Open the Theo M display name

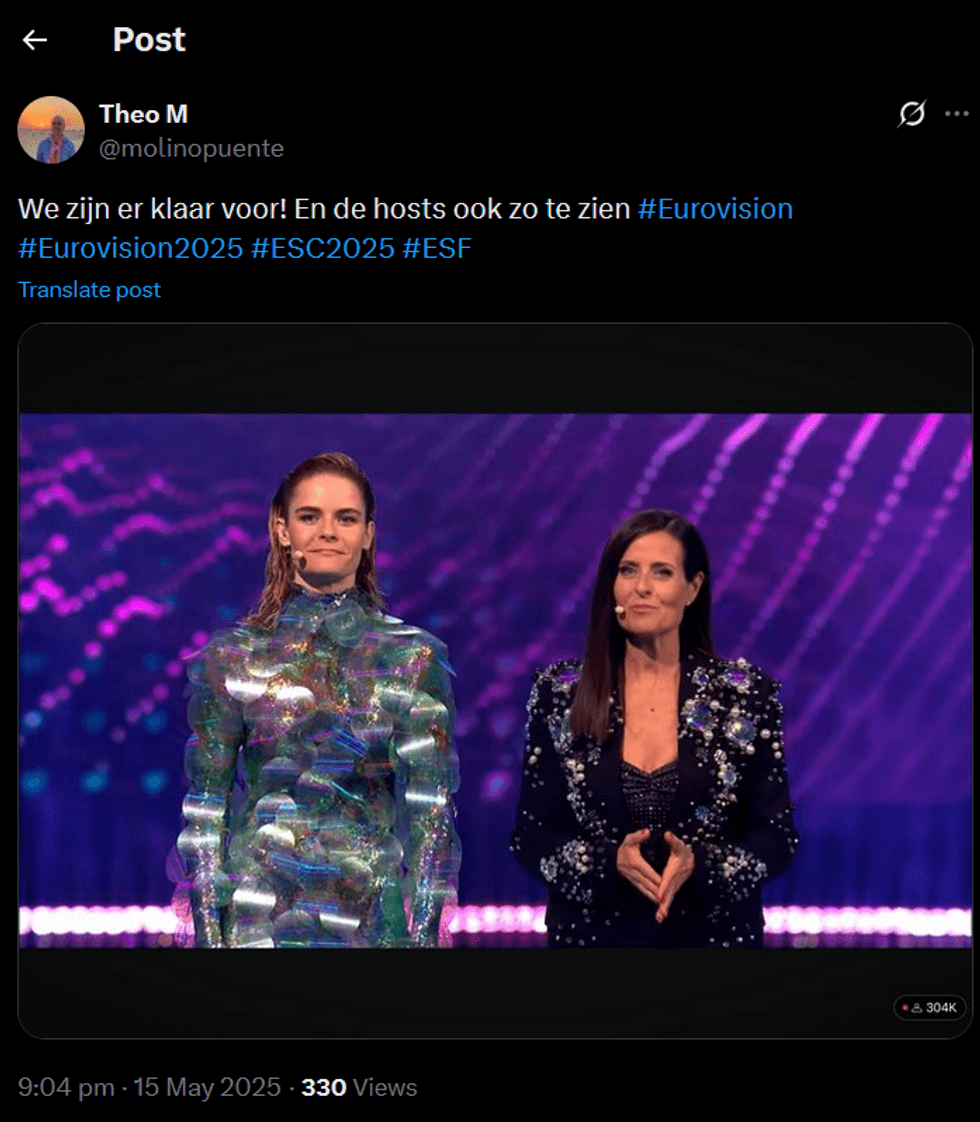[x=143, y=114]
